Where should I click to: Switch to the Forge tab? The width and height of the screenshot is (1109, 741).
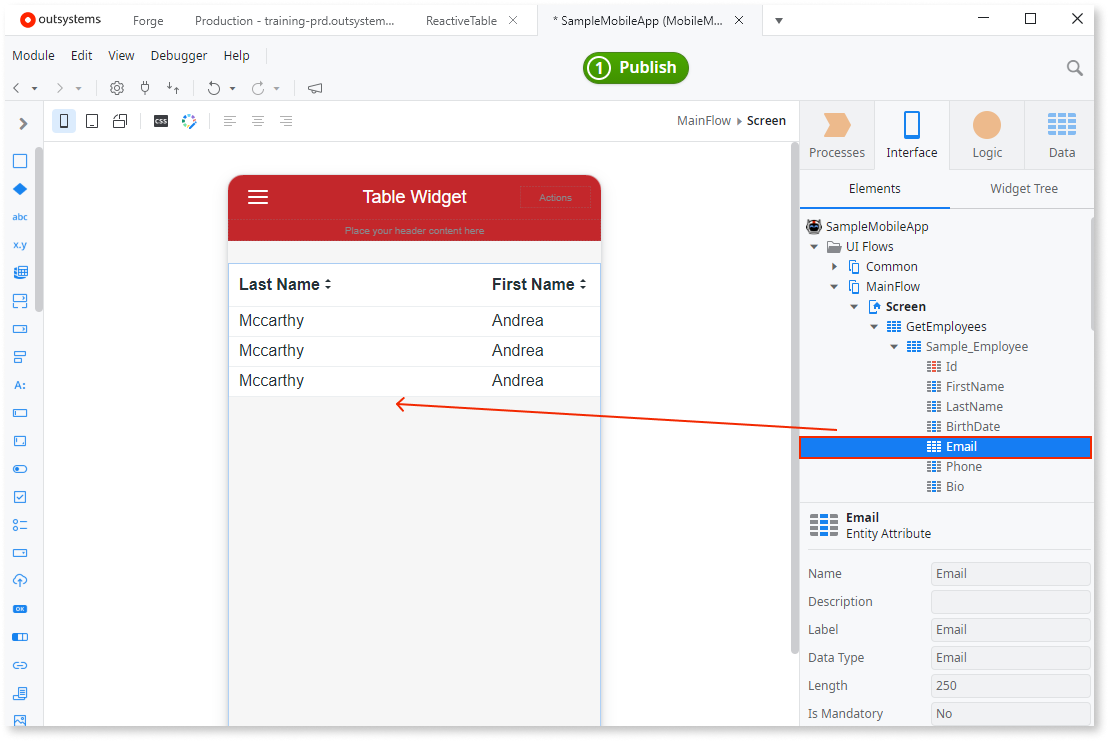(x=148, y=21)
